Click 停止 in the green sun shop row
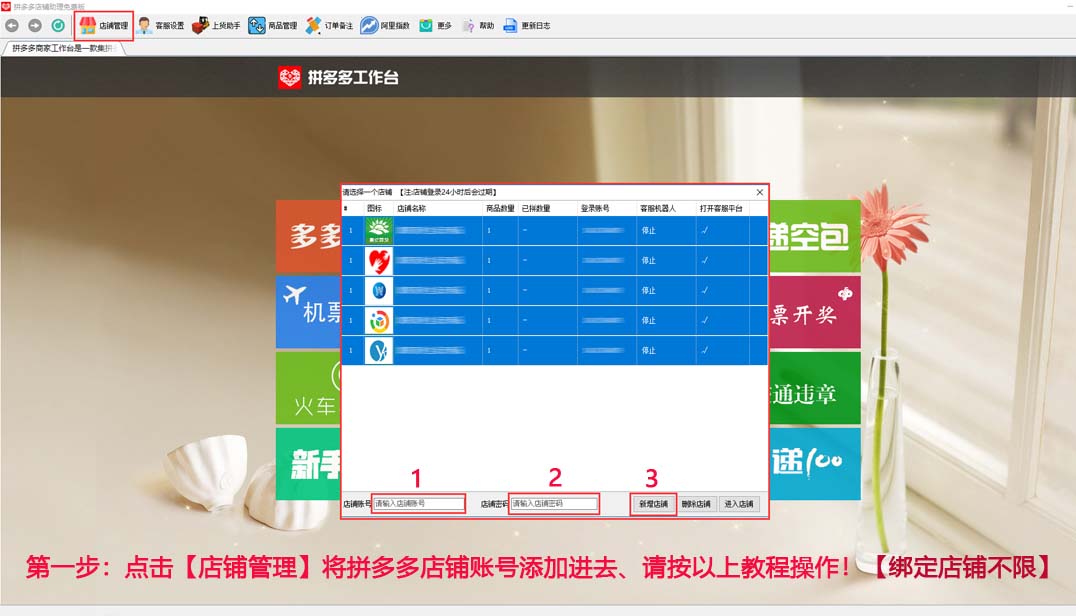This screenshot has width=1076, height=616. (648, 230)
